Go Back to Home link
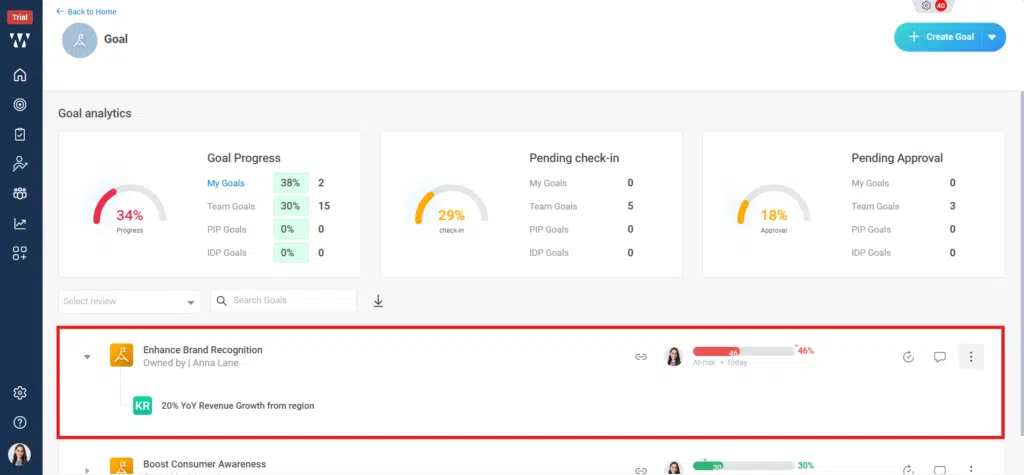The width and height of the screenshot is (1024, 475). tap(86, 12)
